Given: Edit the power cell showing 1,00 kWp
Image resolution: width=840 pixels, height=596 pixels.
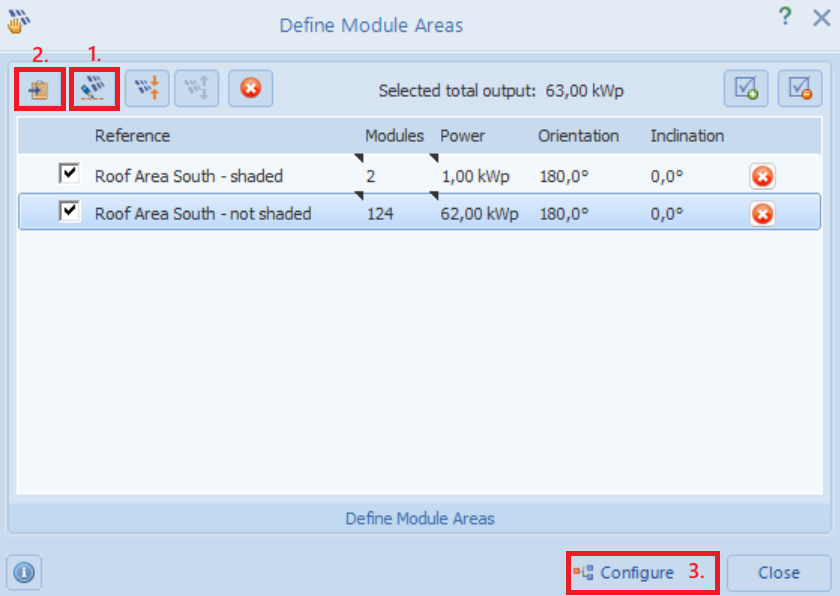Looking at the screenshot, I should 475,177.
